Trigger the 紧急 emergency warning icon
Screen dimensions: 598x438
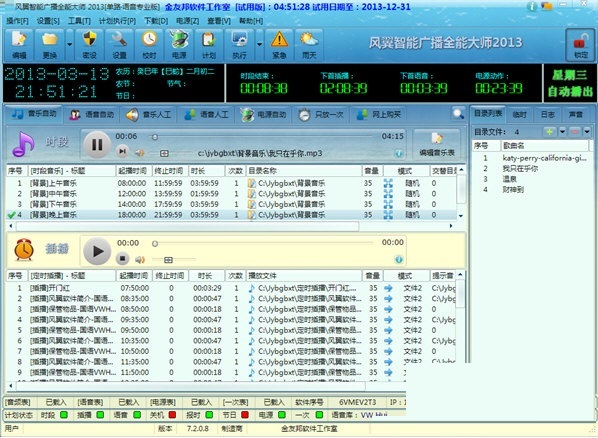tap(279, 45)
